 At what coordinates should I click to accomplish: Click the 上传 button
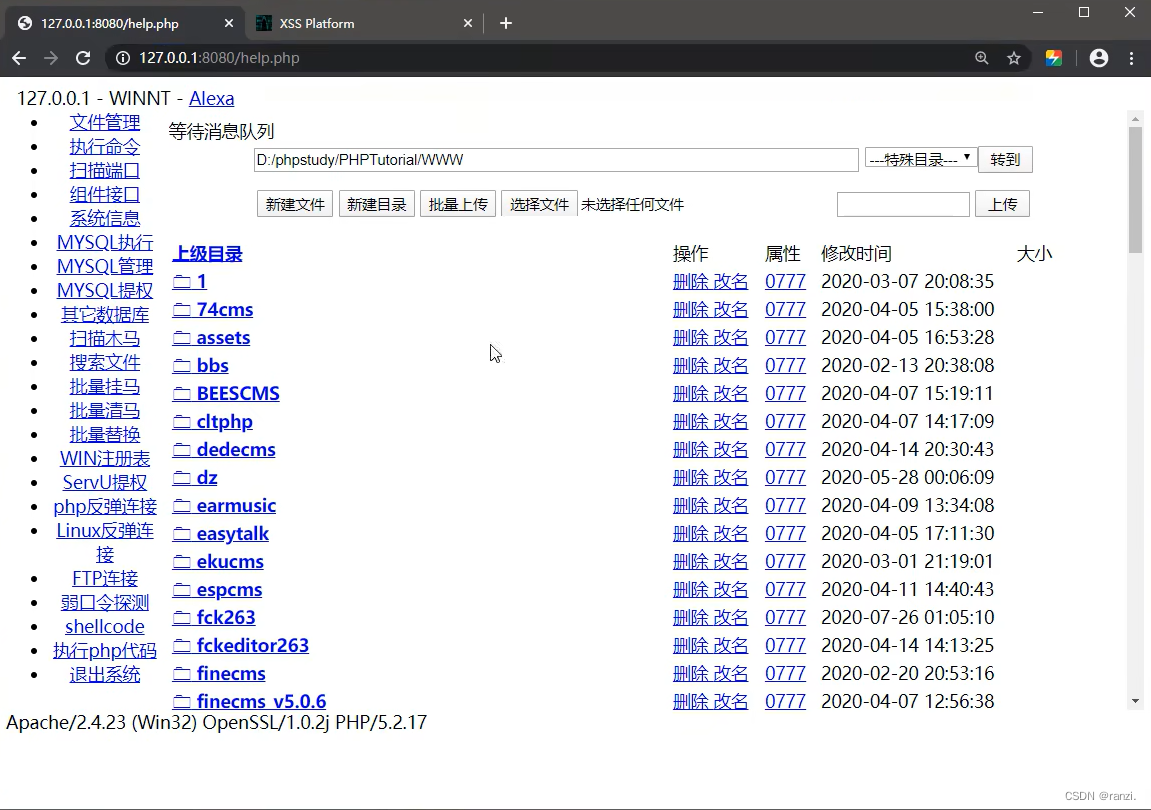pos(1002,204)
